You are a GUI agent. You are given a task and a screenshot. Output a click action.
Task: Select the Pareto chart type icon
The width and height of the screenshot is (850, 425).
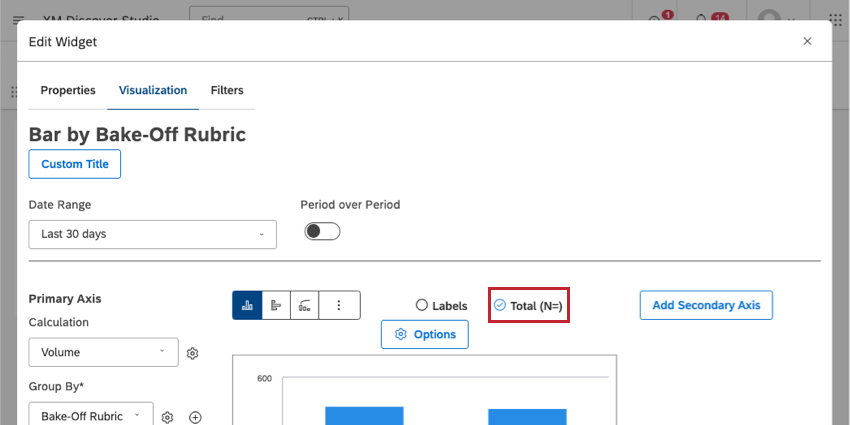[305, 305]
